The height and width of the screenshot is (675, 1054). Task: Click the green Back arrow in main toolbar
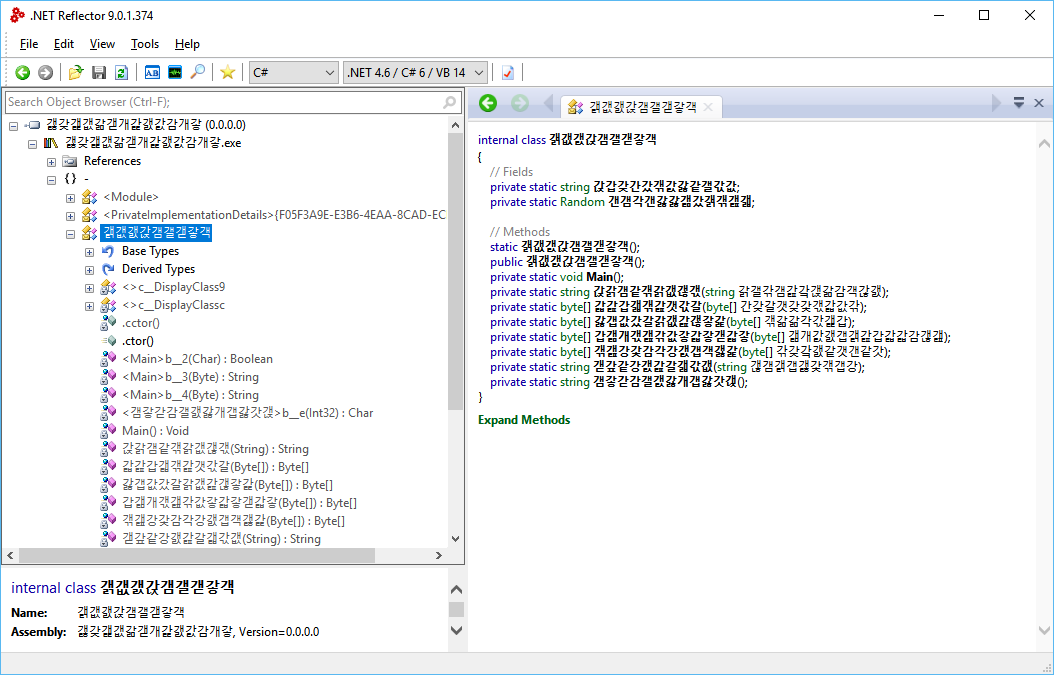point(22,72)
